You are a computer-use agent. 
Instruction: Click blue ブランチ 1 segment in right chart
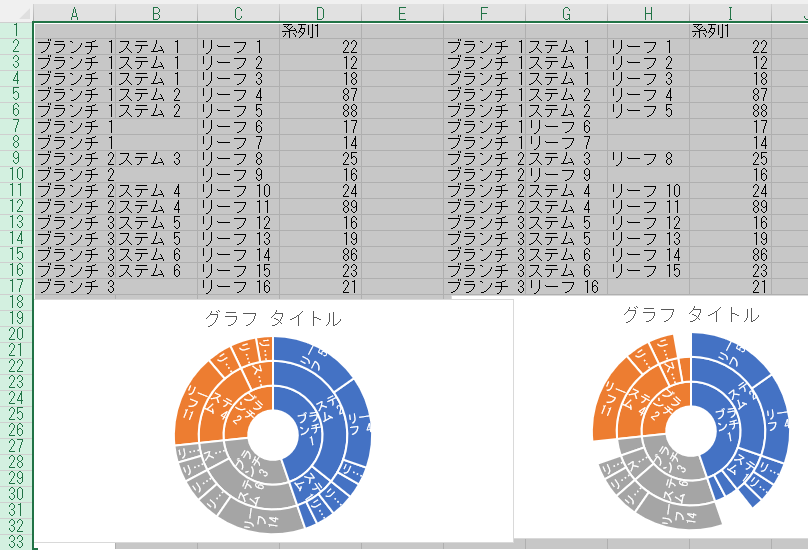[728, 427]
